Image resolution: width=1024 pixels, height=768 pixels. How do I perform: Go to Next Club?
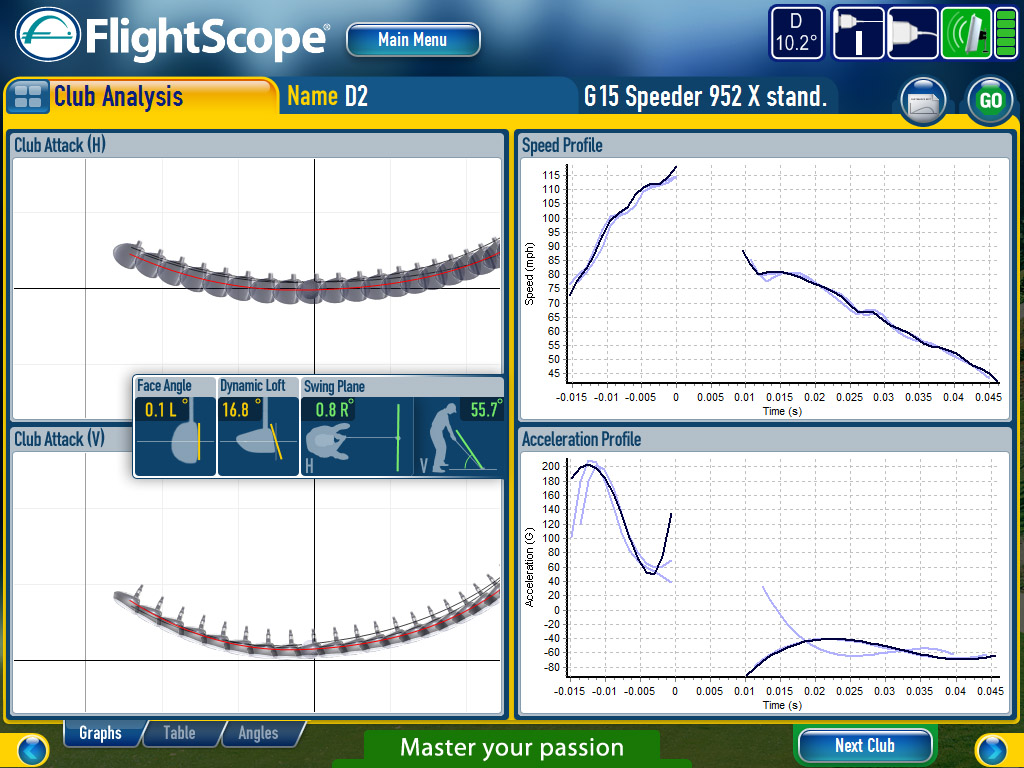865,746
